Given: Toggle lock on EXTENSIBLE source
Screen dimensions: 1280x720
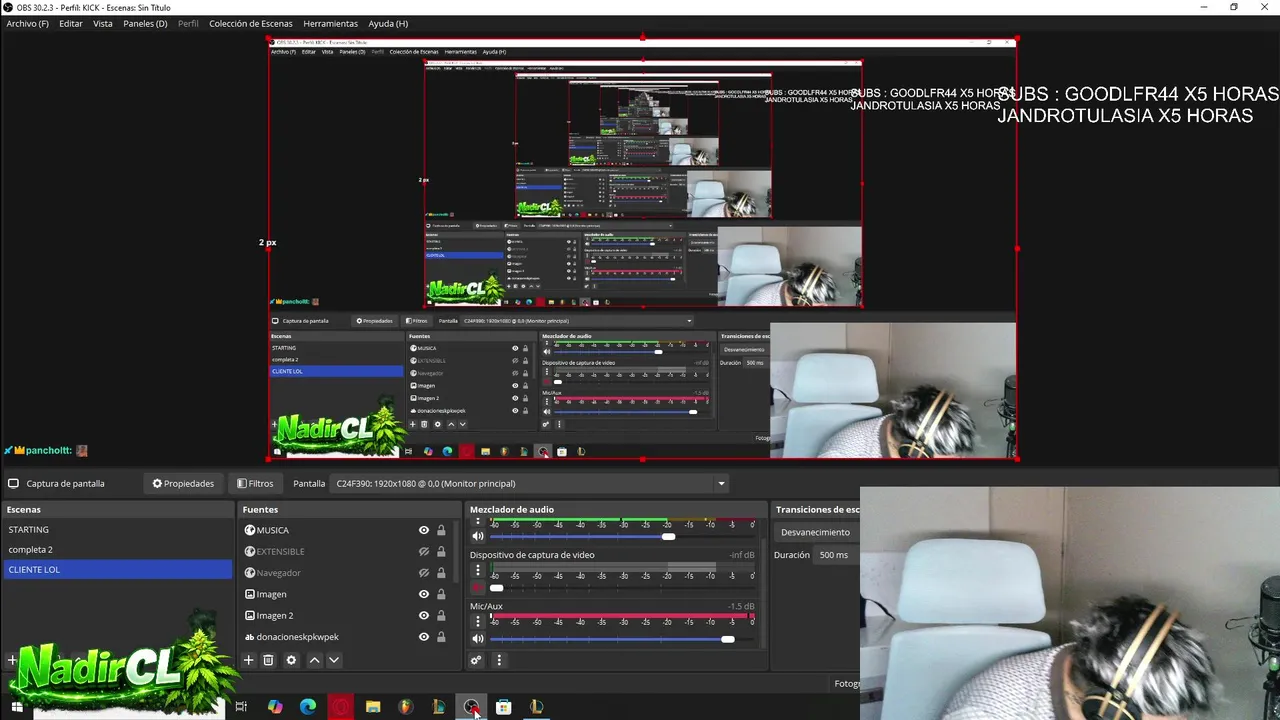Looking at the screenshot, I should [441, 552].
